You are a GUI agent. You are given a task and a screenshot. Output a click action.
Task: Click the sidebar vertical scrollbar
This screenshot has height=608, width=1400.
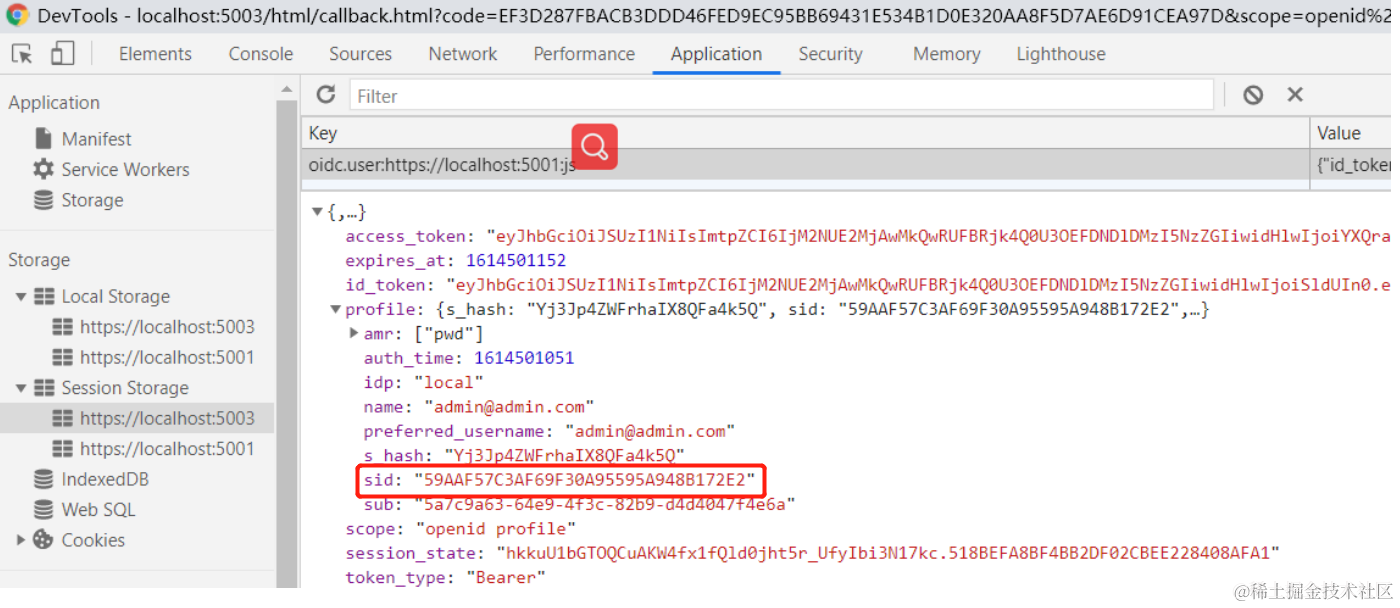coord(287,330)
